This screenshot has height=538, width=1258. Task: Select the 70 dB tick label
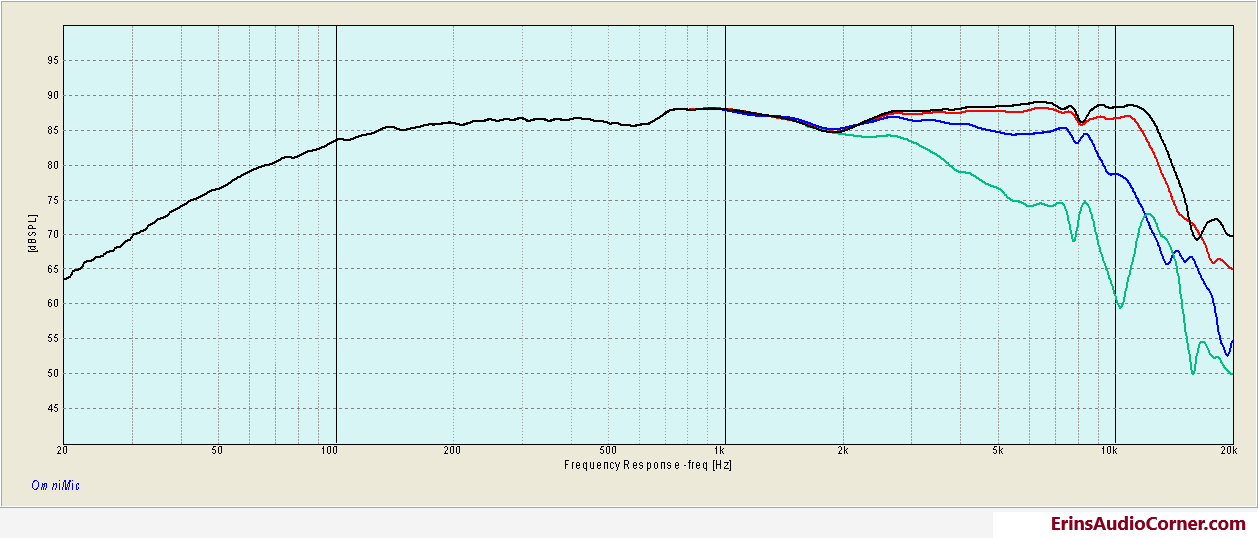coord(53,235)
